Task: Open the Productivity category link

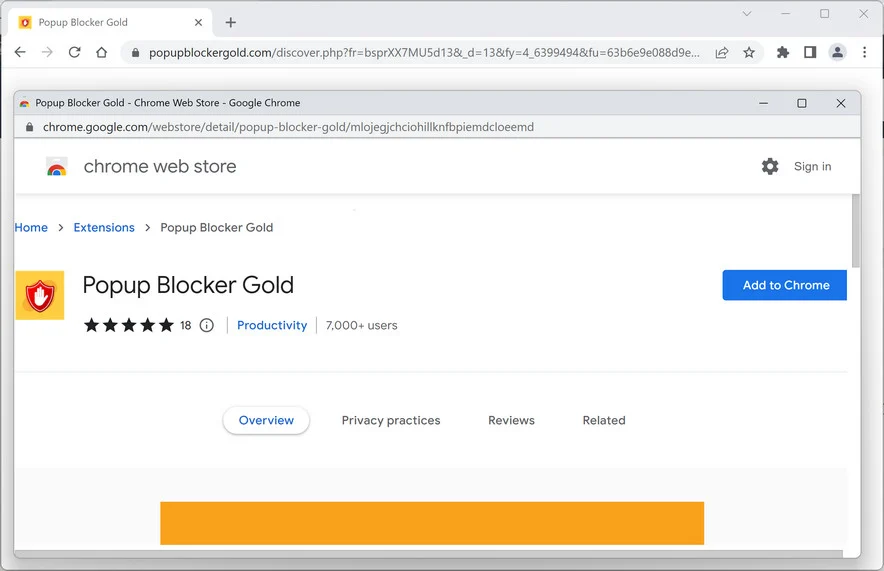Action: [272, 325]
